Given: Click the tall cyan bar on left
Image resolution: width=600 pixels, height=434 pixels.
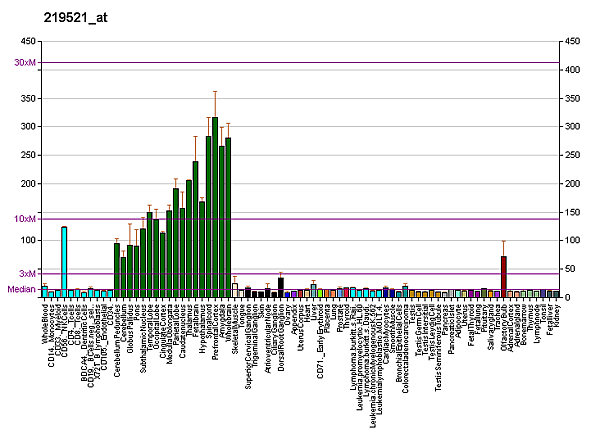Looking at the screenshot, I should (x=64, y=262).
